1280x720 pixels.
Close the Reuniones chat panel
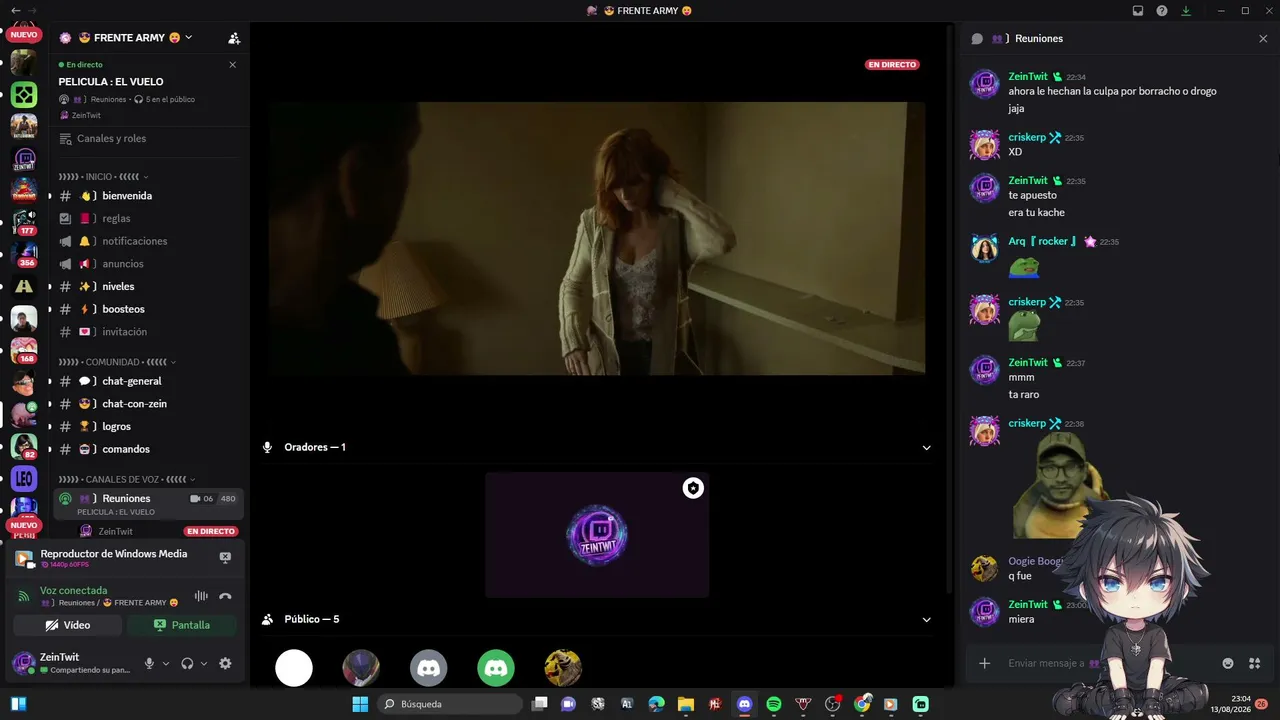click(1263, 39)
